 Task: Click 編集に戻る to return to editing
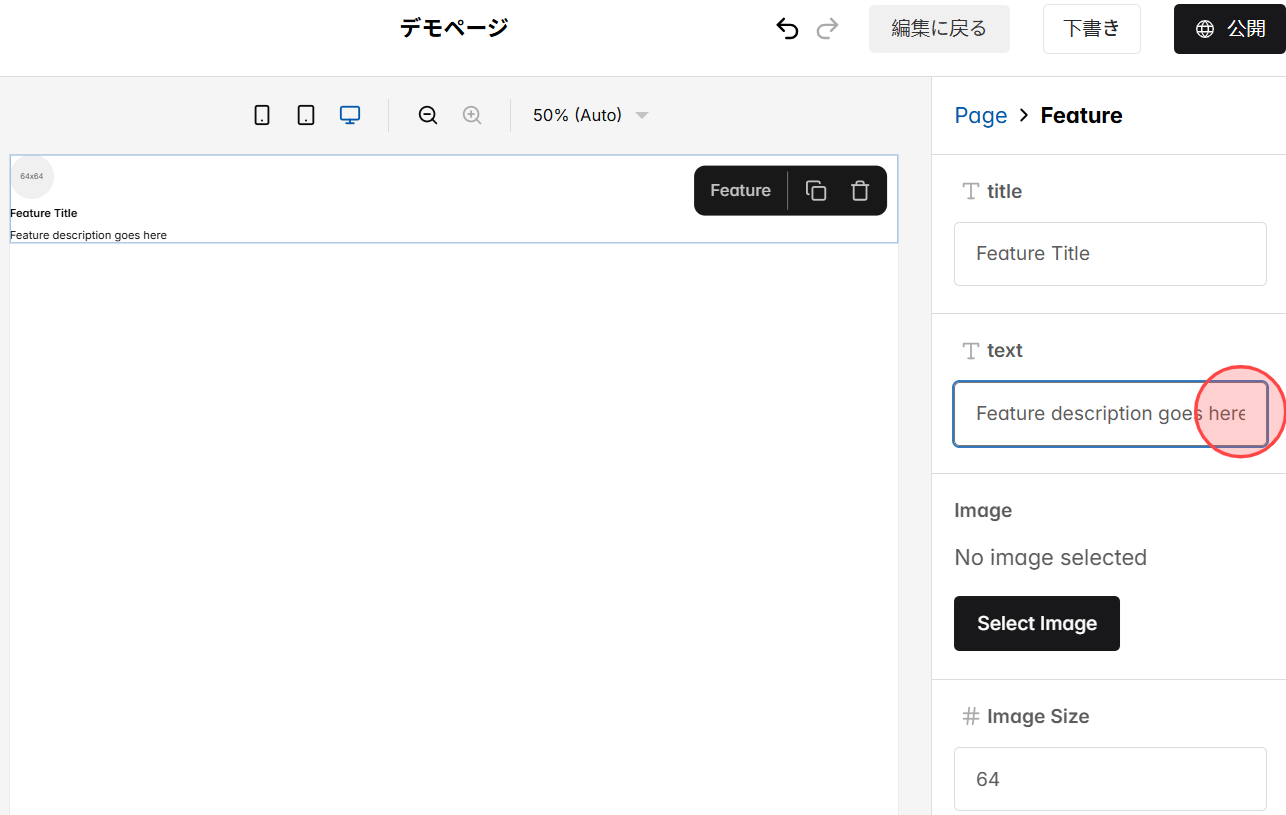click(938, 28)
